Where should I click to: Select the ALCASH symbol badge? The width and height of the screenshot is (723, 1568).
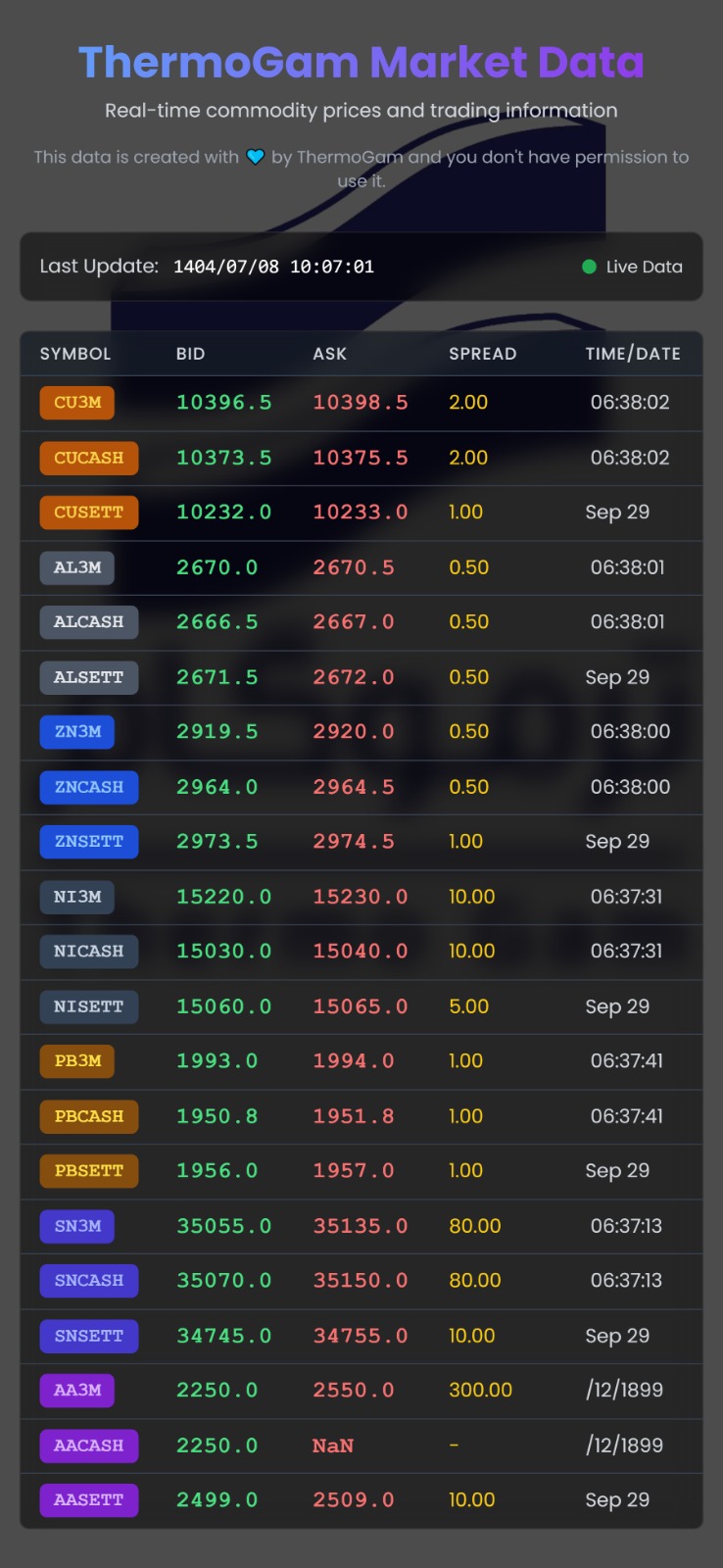(89, 622)
